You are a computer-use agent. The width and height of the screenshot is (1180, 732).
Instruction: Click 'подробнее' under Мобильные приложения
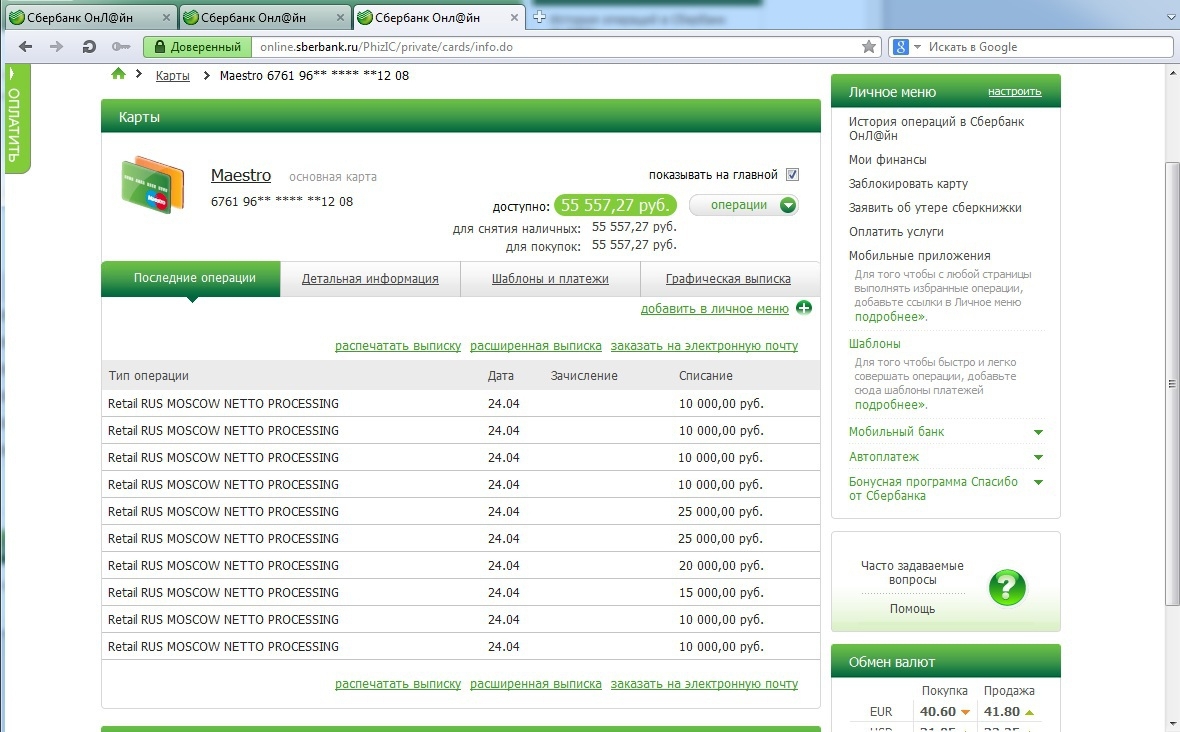(890, 317)
